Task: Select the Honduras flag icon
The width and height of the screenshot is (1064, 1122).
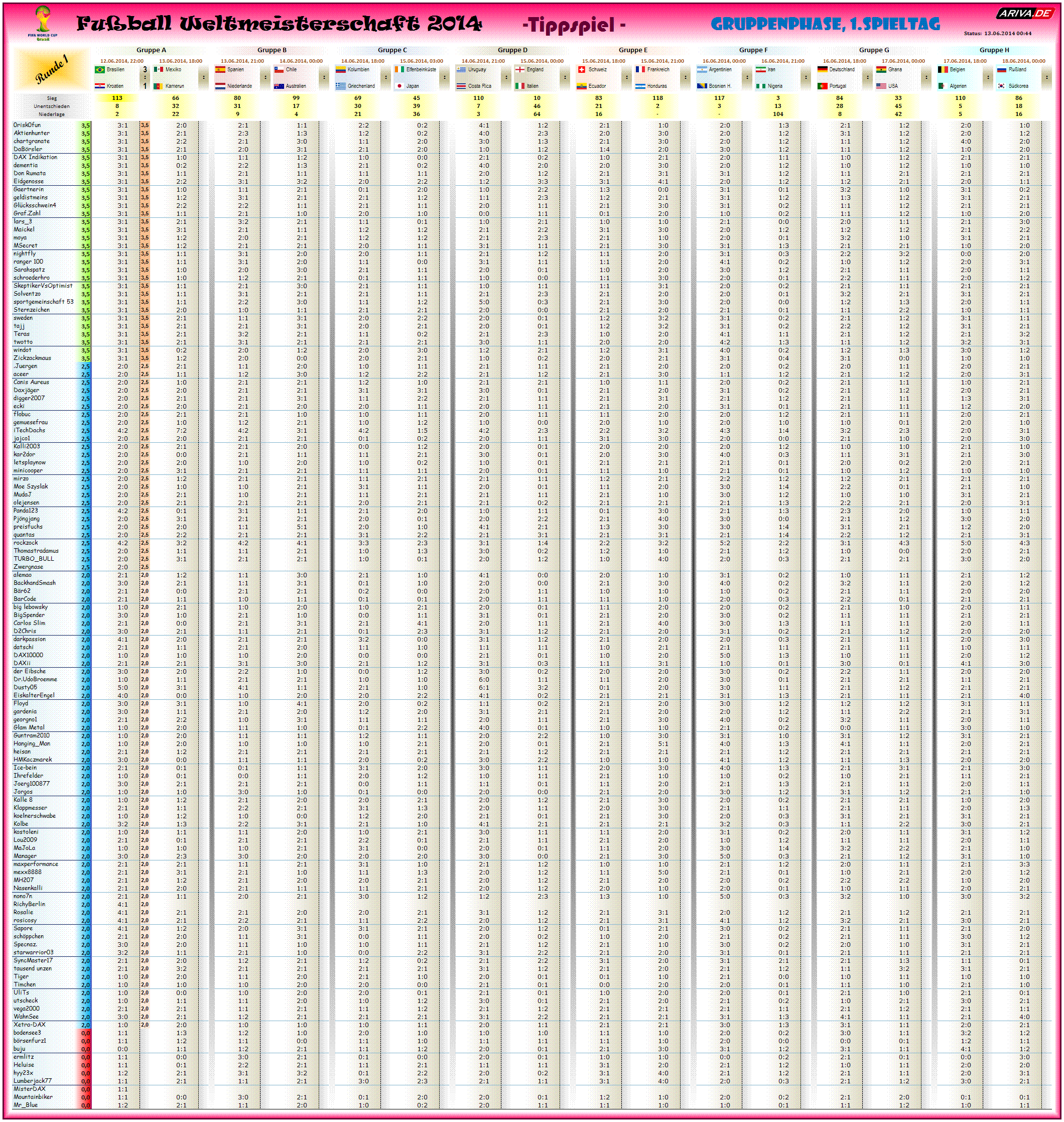Action: click(x=640, y=86)
